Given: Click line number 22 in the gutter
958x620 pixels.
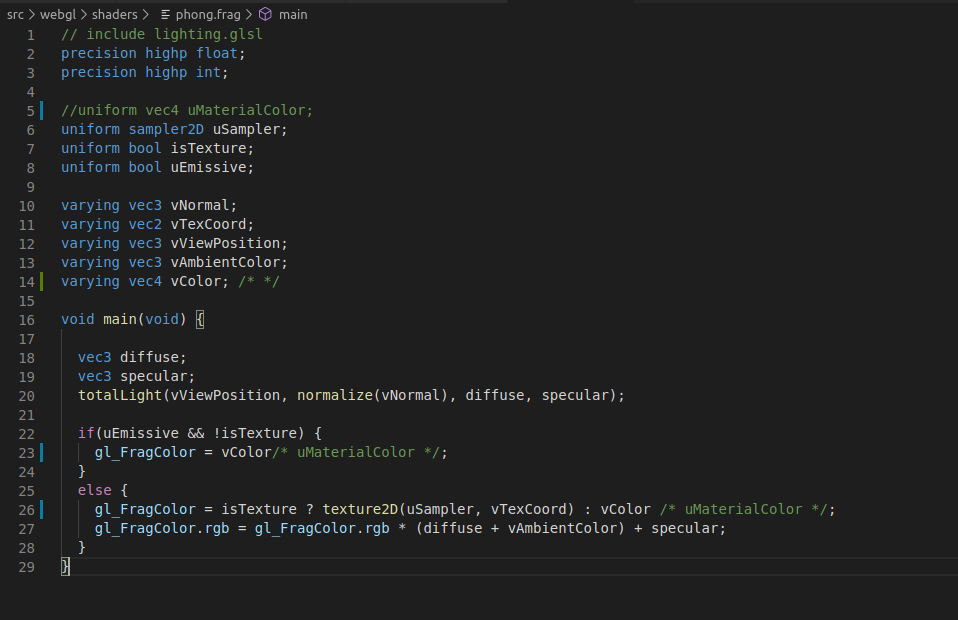Looking at the screenshot, I should (27, 434).
